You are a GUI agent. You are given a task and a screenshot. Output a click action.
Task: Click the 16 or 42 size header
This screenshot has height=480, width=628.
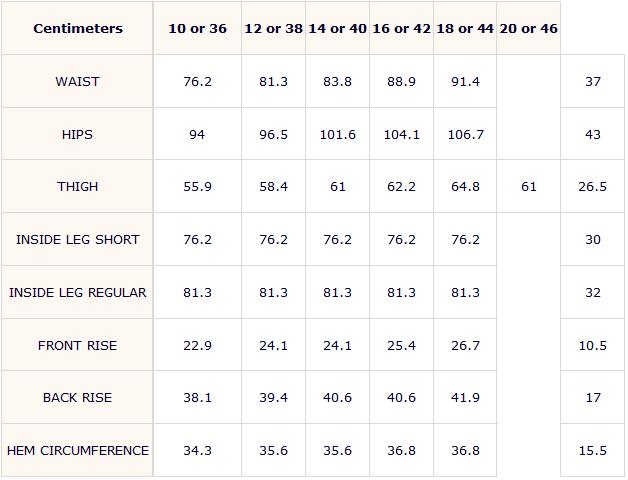pyautogui.click(x=401, y=28)
